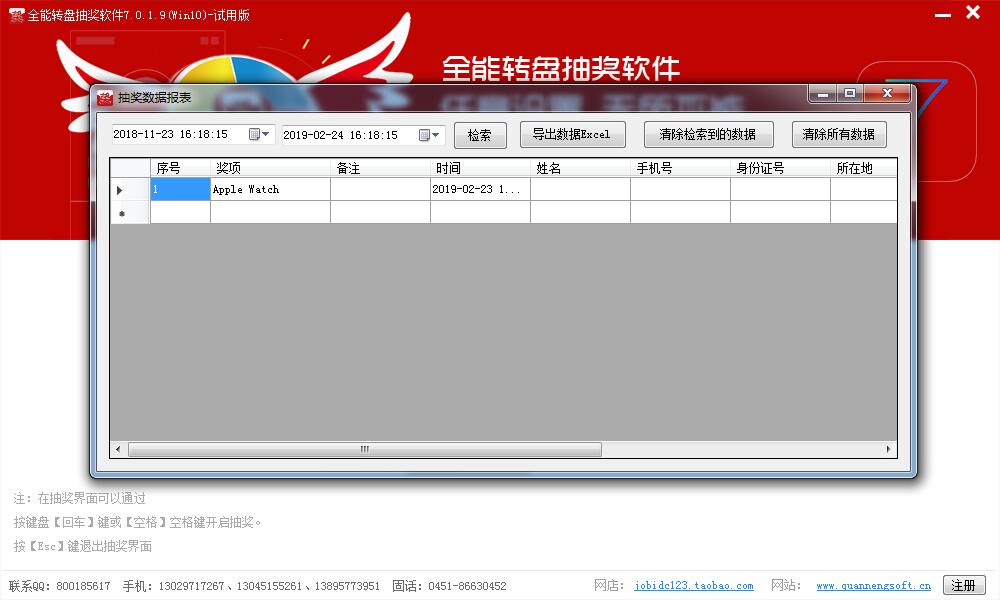The image size is (1000, 600).
Task: Click the calendar icon in the end date picker
Action: [x=425, y=133]
